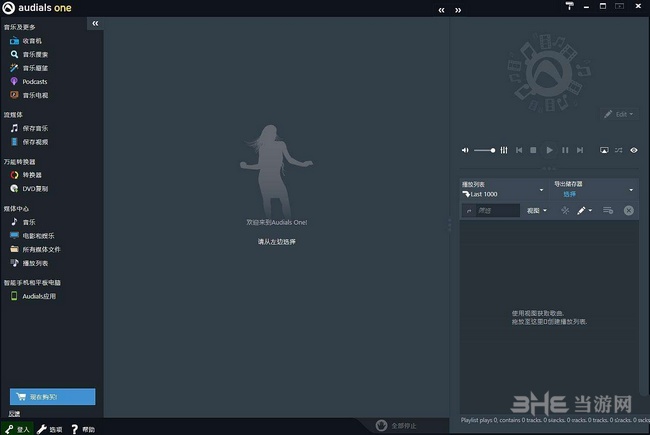This screenshot has width=650, height=435.
Task: Open the View (视图) dropdown
Action: coord(537,211)
